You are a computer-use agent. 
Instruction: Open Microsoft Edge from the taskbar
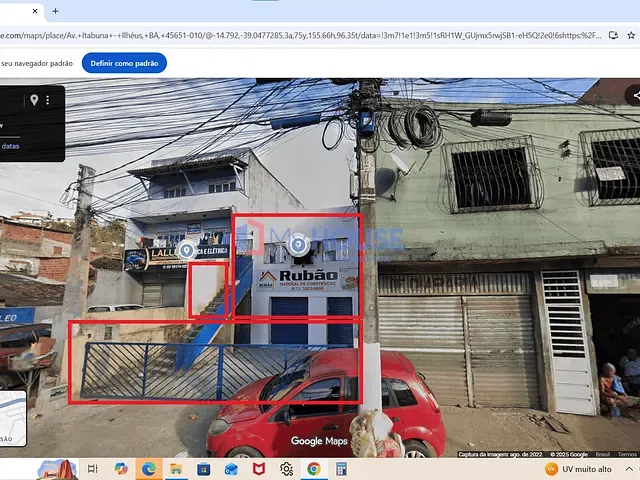click(149, 469)
